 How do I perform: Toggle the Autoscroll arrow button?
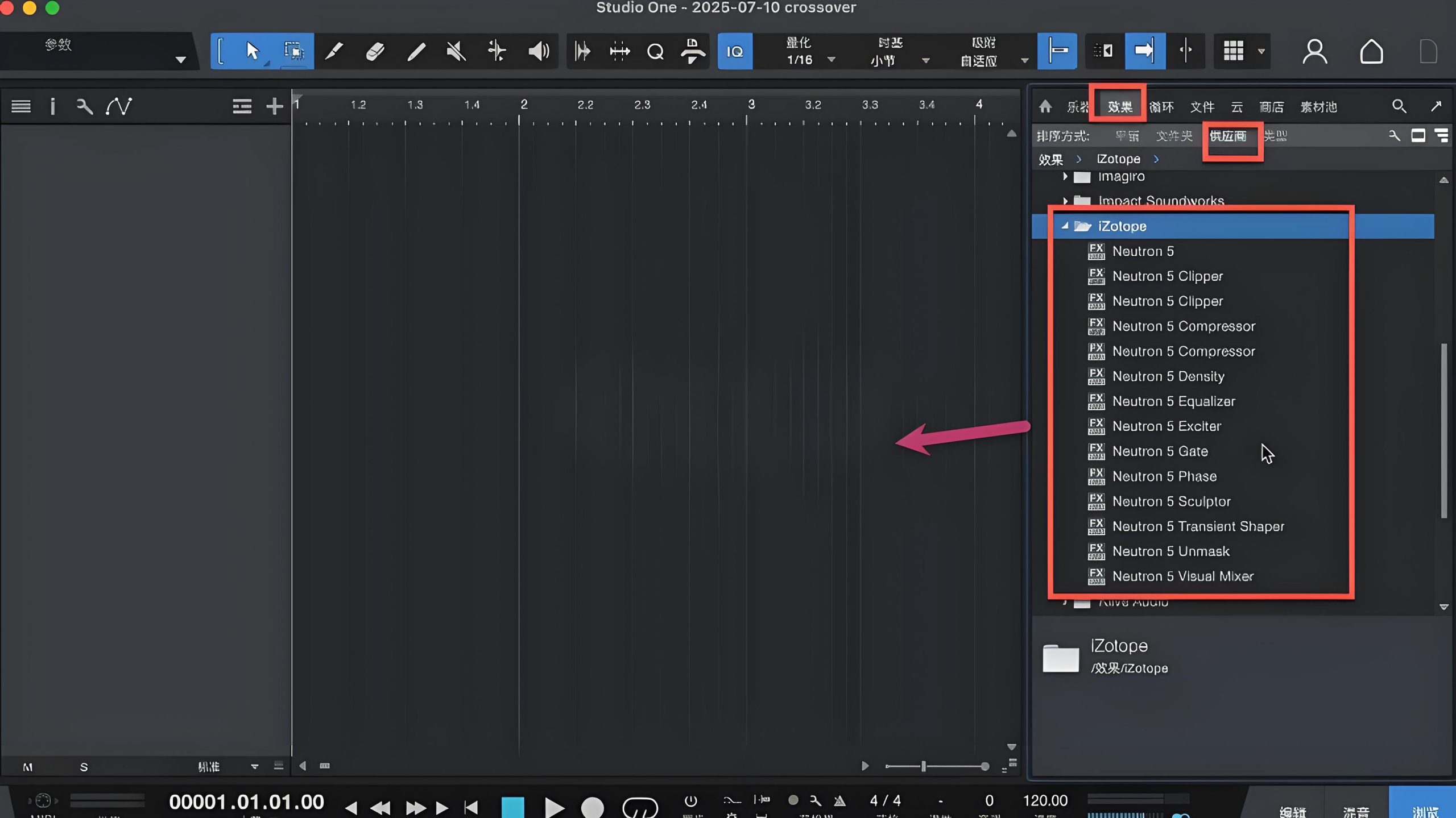coord(1144,51)
